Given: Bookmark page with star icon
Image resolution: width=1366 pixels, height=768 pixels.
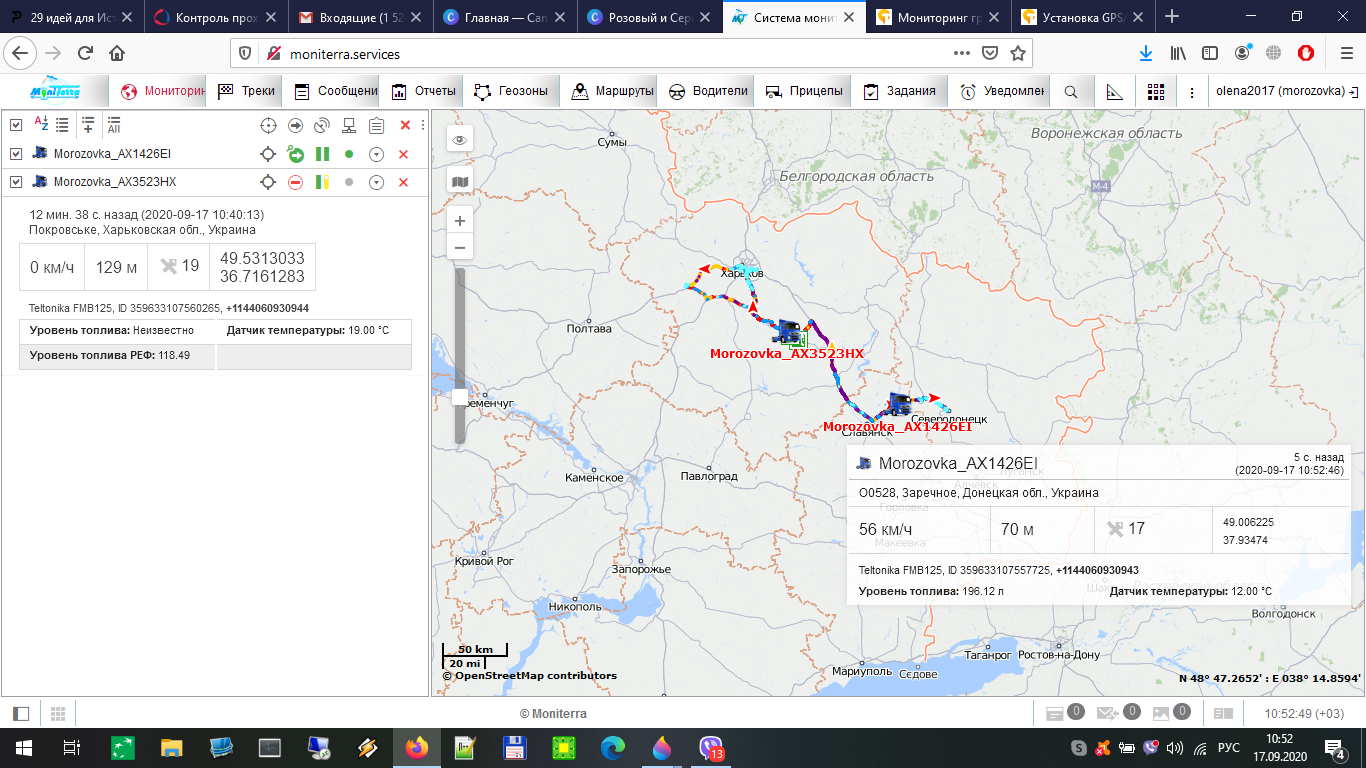Looking at the screenshot, I should [x=1017, y=53].
